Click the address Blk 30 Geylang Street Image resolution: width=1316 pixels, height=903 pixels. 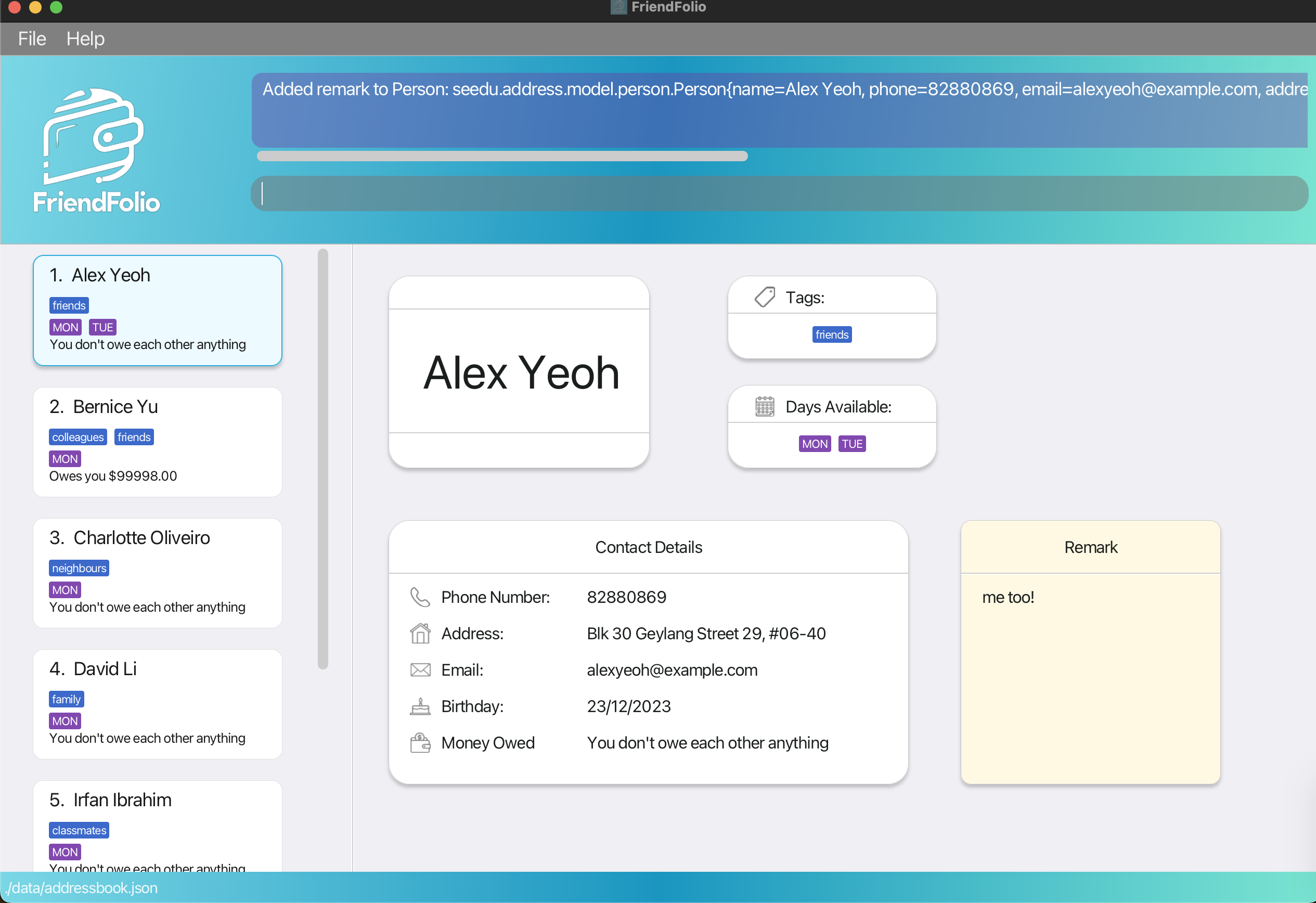(x=706, y=634)
